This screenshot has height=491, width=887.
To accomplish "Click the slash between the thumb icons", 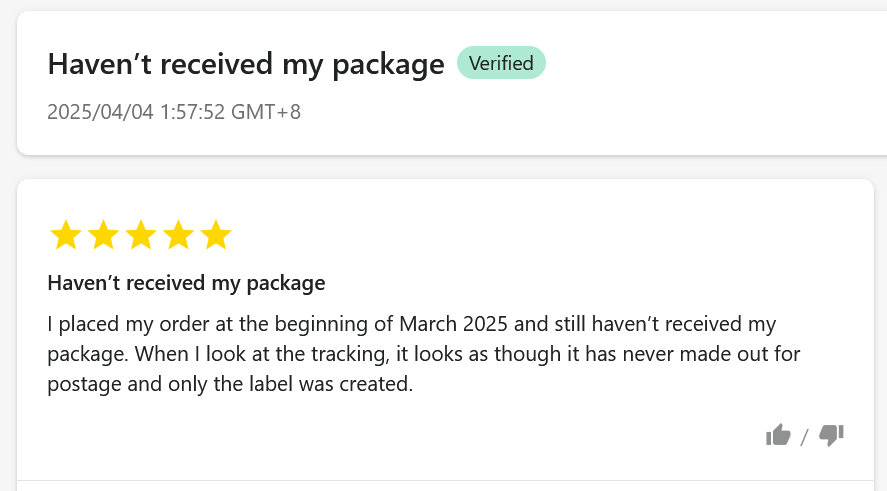I will point(804,437).
